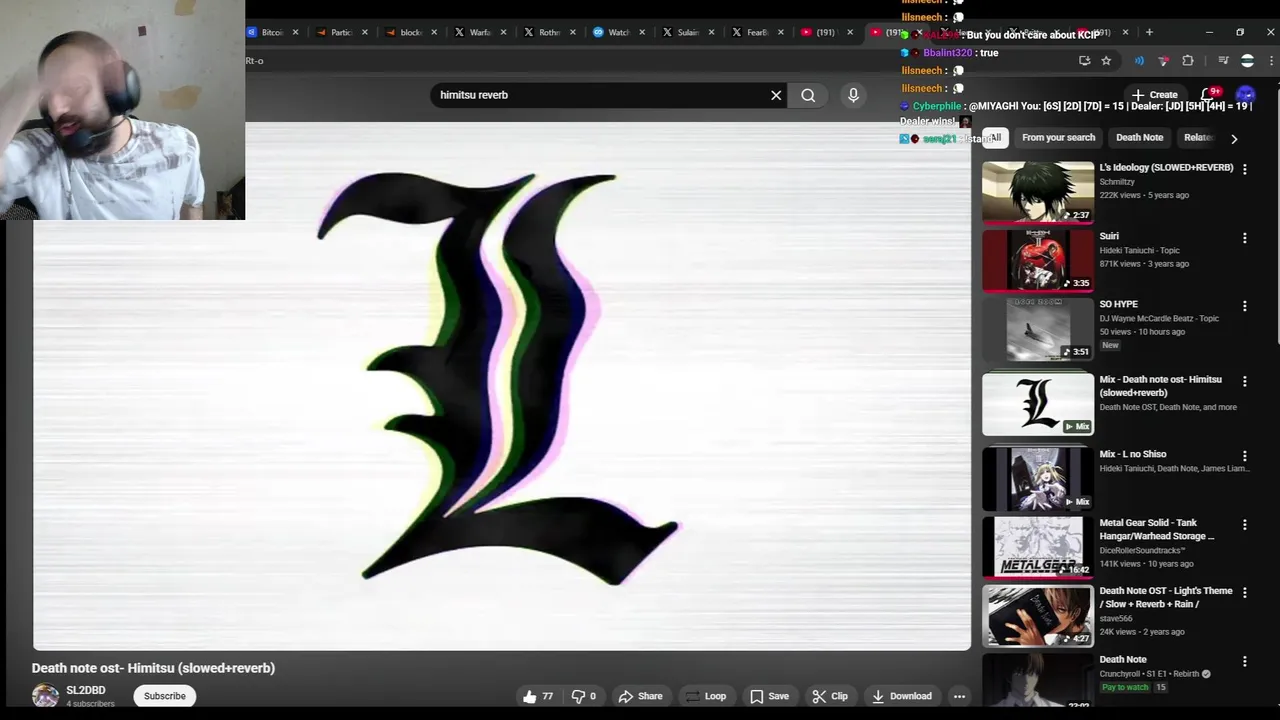Open the Clip tool

[830, 696]
